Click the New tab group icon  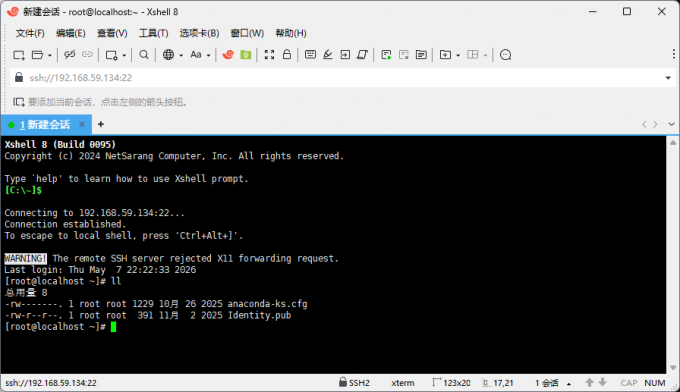[x=445, y=55]
